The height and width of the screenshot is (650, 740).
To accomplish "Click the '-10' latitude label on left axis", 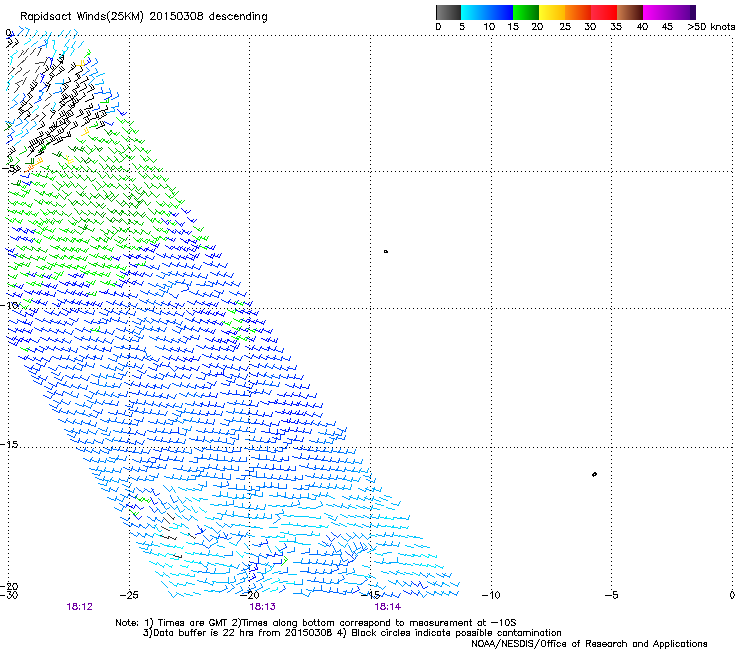I will [x=9, y=305].
